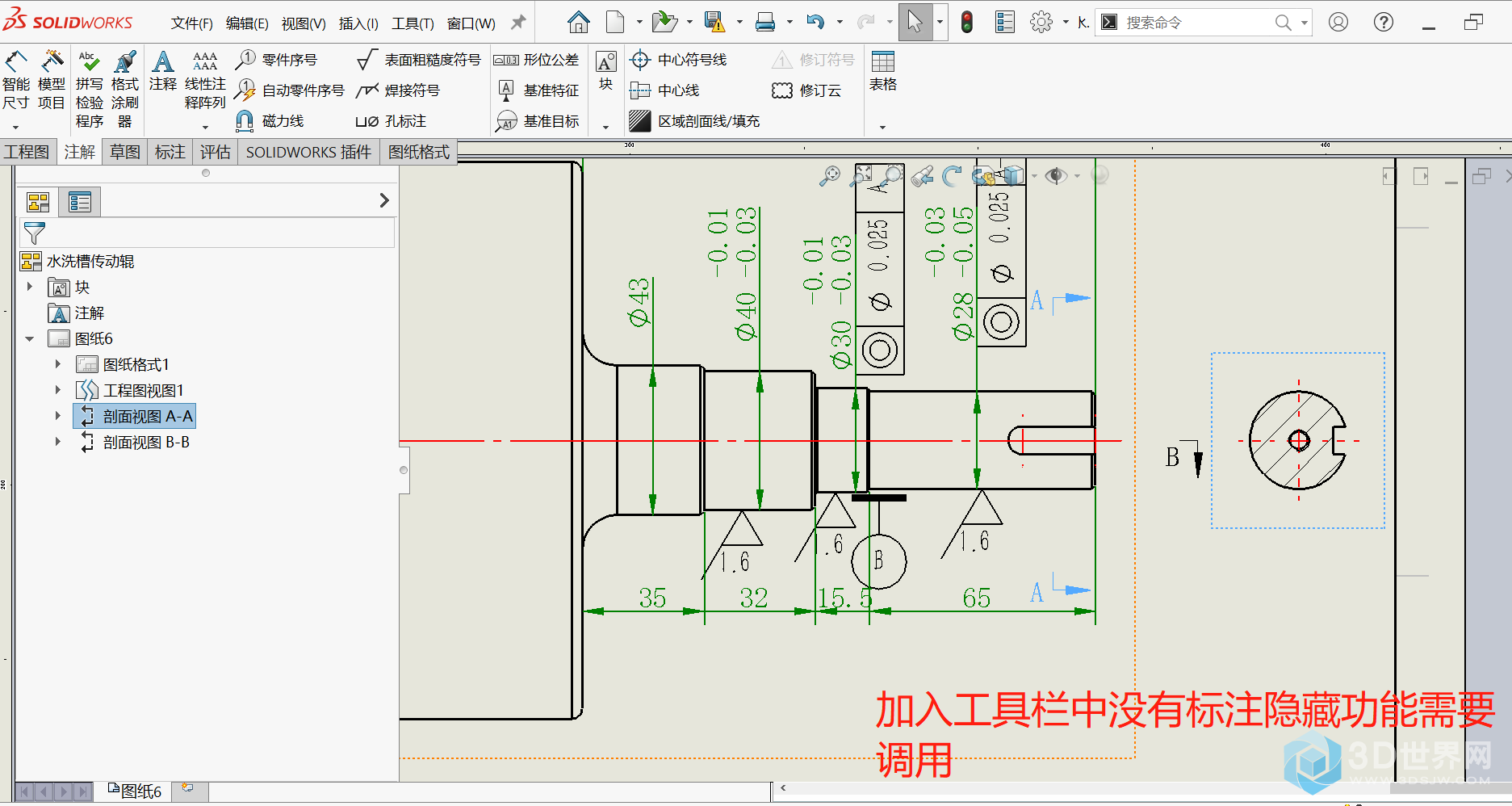1512x806 pixels.
Task: Insert a Hole Callout
Action: tap(391, 121)
